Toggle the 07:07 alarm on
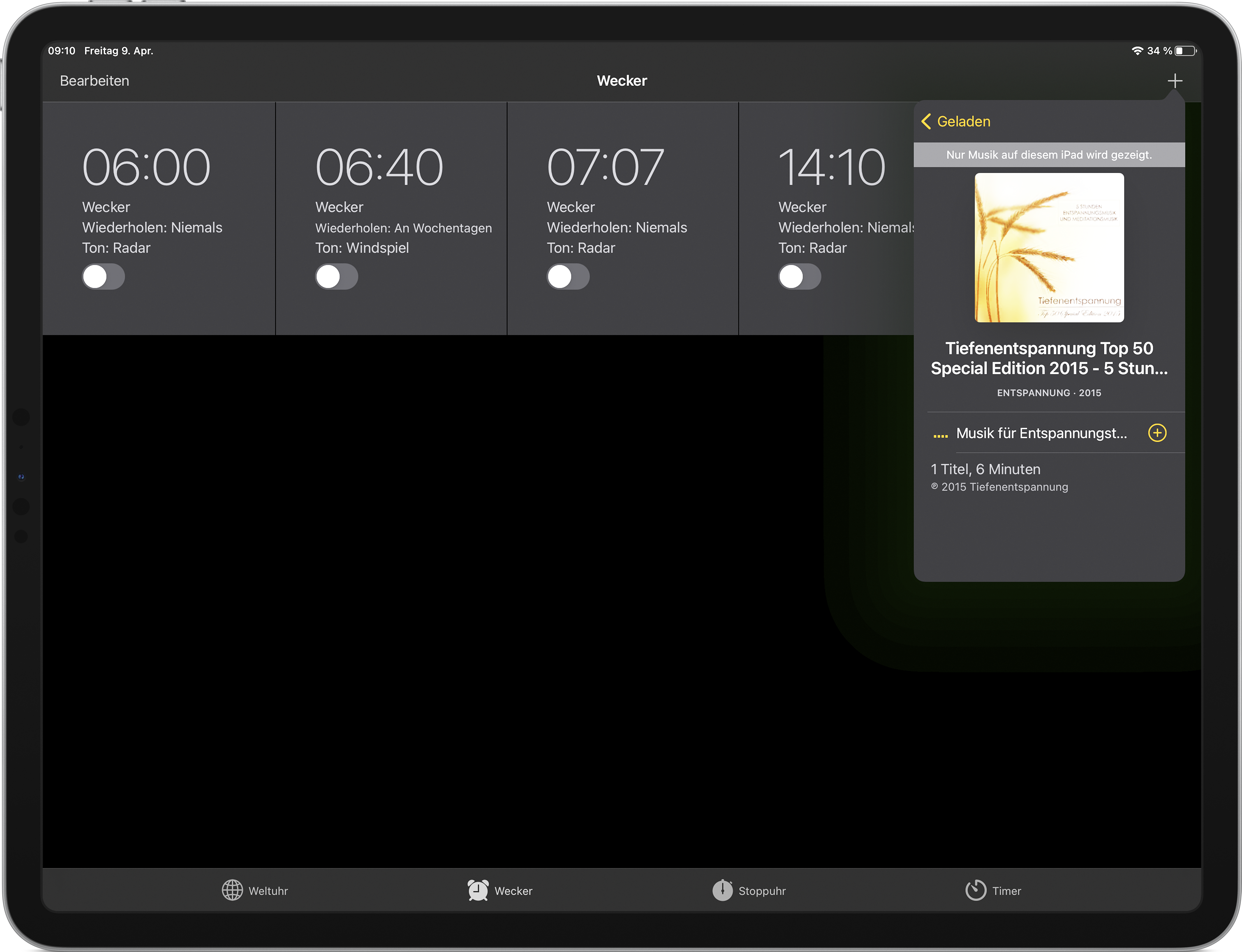 pos(568,277)
